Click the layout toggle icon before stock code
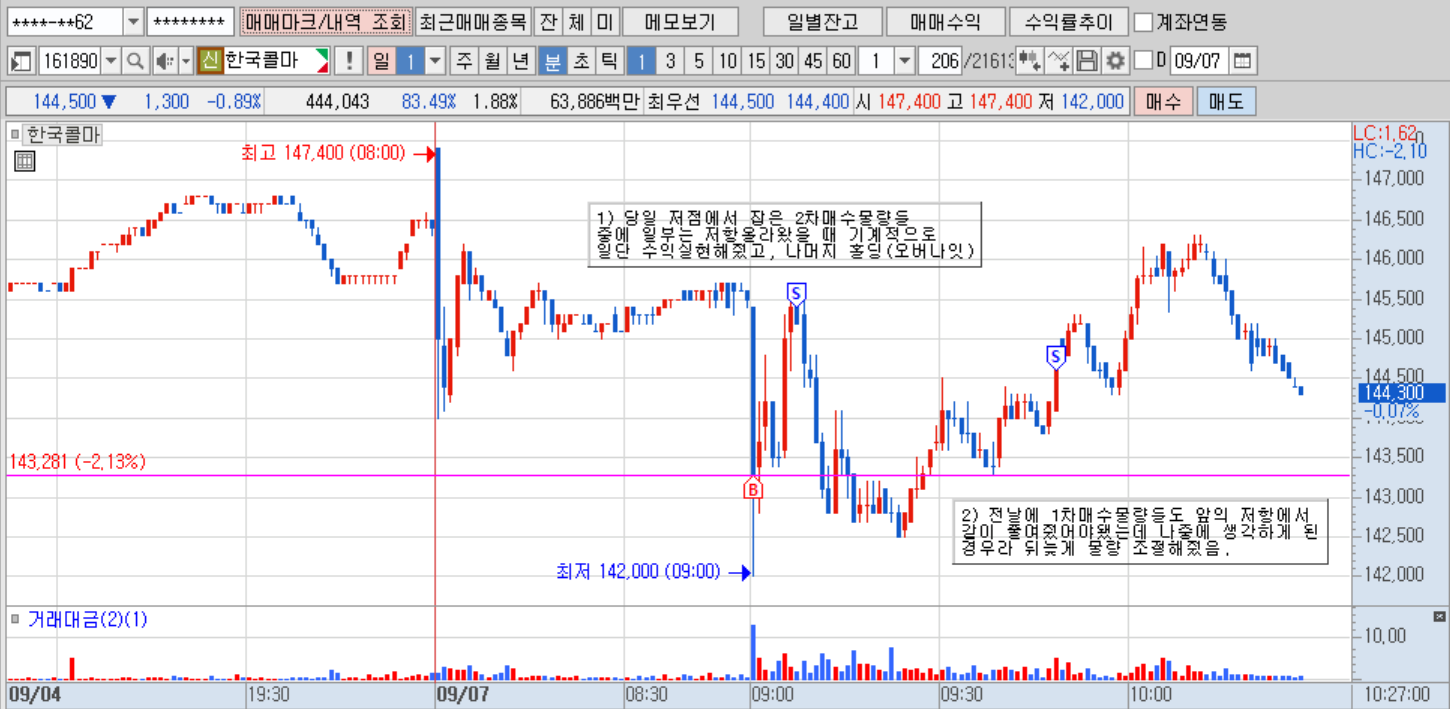This screenshot has width=1450, height=709. tap(21, 61)
